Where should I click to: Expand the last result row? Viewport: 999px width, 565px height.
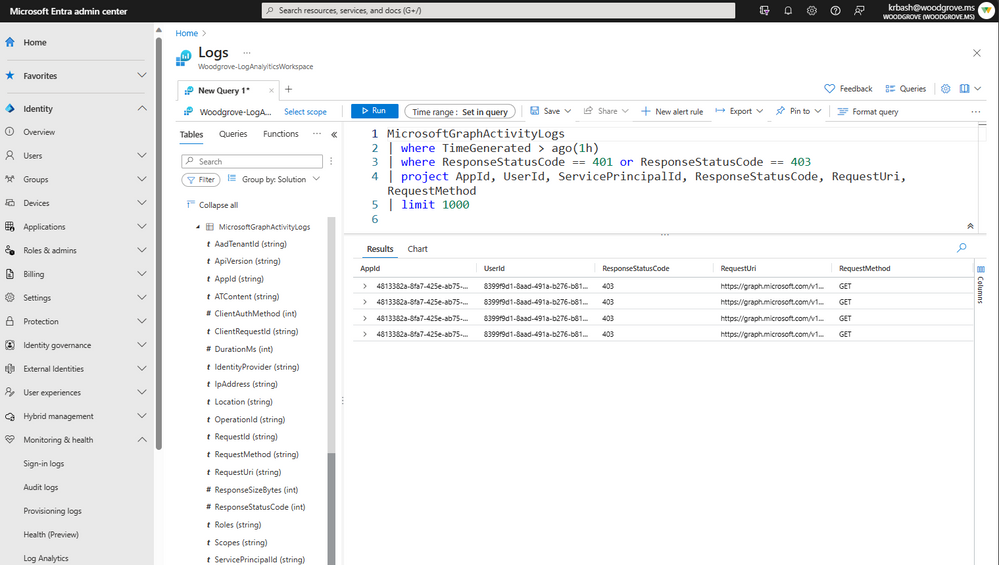coord(364,334)
